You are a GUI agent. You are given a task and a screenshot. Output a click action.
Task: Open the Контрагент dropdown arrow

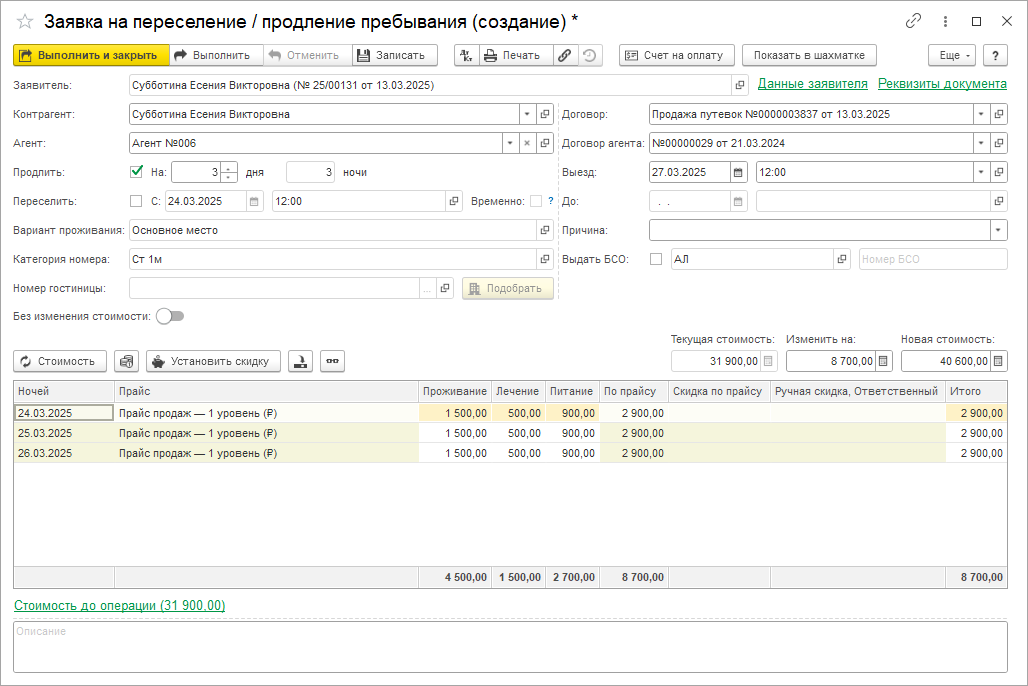point(527,114)
